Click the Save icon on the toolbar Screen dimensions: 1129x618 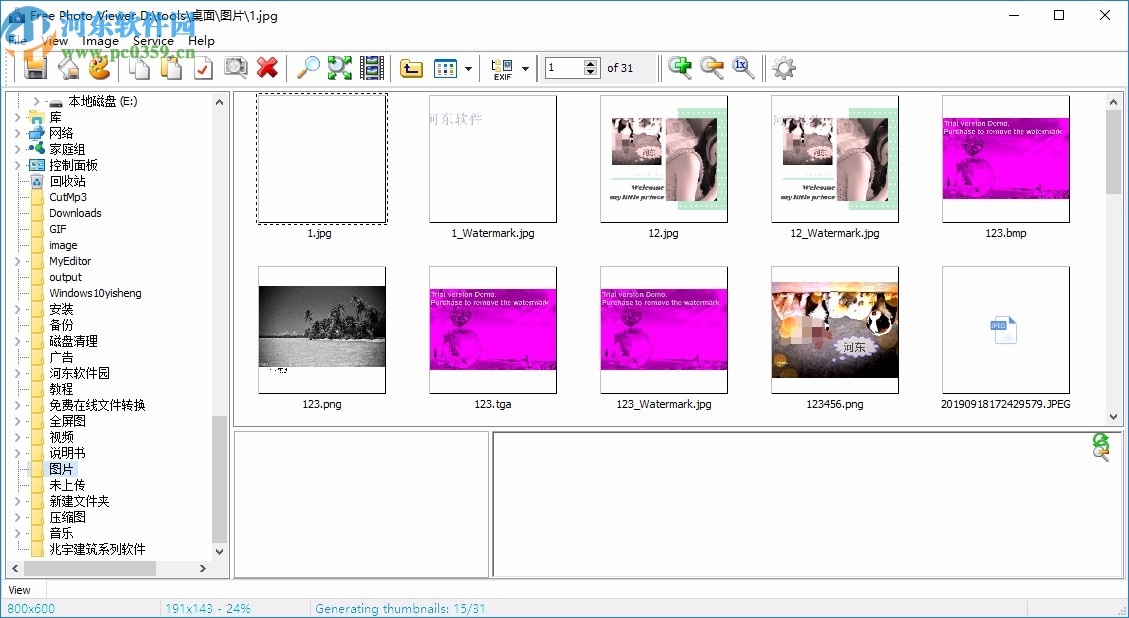click(34, 67)
